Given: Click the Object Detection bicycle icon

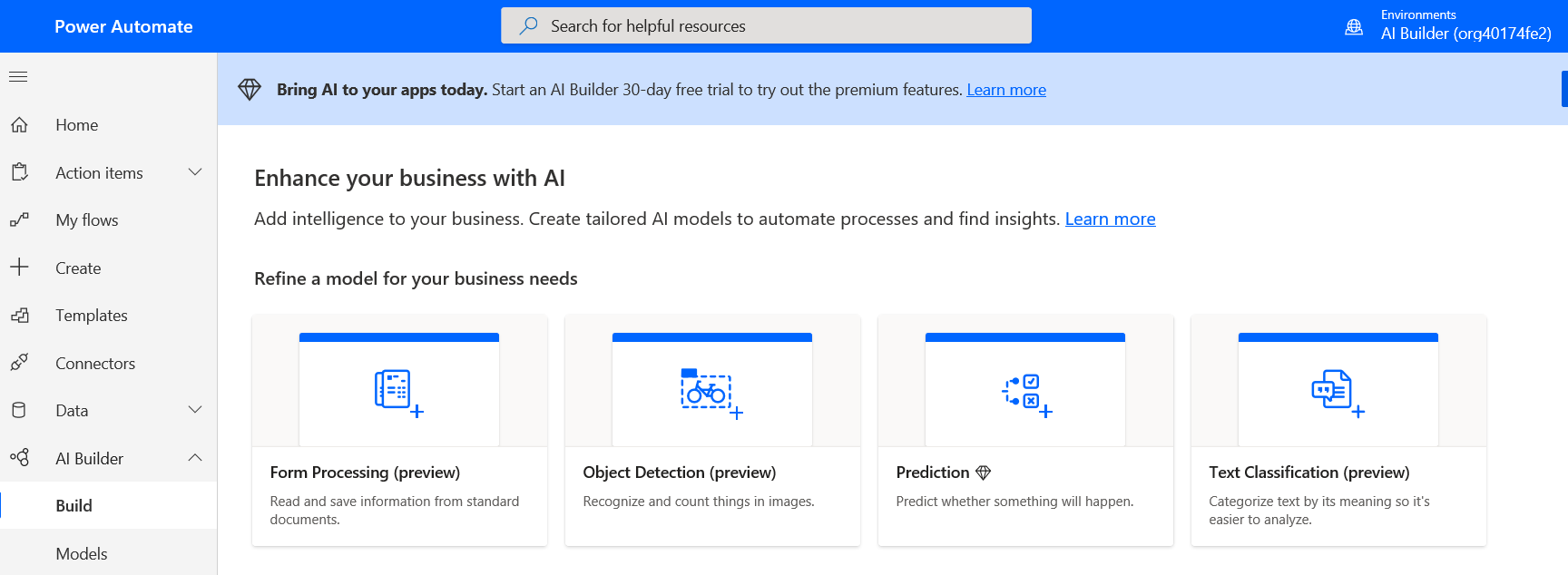Looking at the screenshot, I should [712, 393].
